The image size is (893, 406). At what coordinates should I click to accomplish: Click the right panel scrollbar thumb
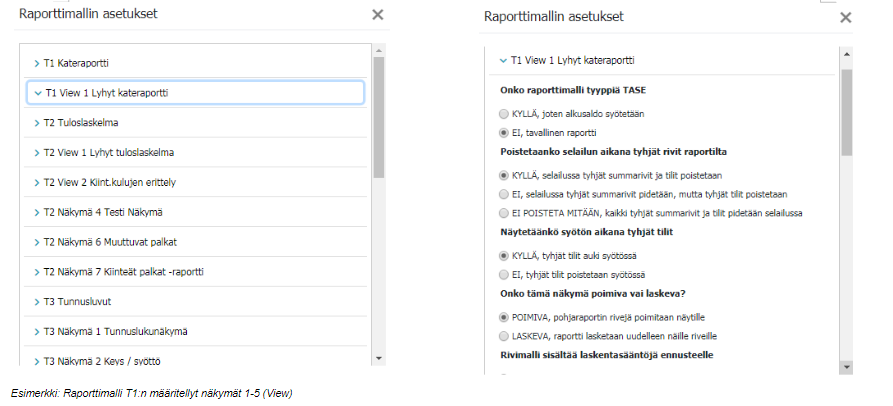[846, 113]
